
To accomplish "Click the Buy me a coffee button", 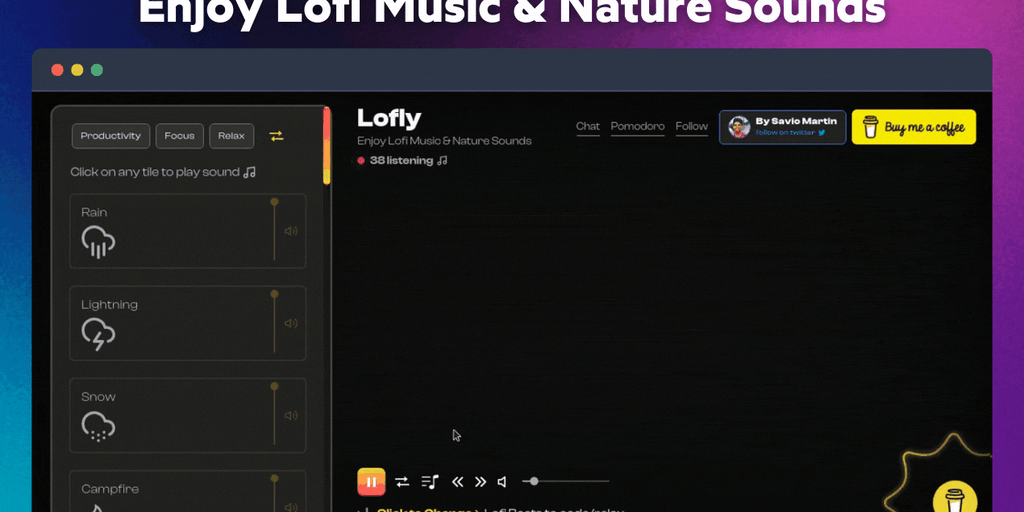I will coord(914,127).
